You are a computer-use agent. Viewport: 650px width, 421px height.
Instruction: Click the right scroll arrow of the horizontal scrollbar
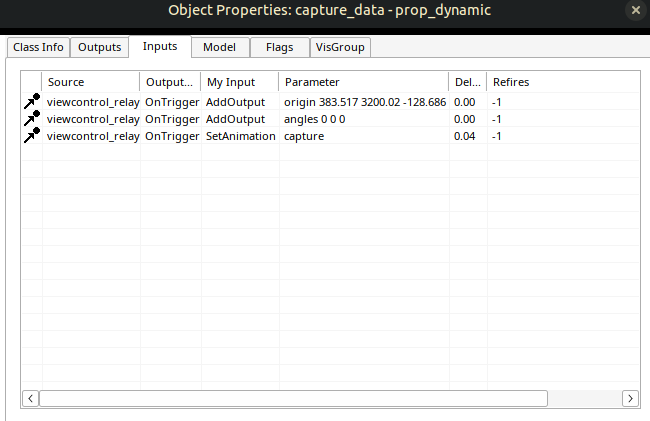tap(630, 399)
